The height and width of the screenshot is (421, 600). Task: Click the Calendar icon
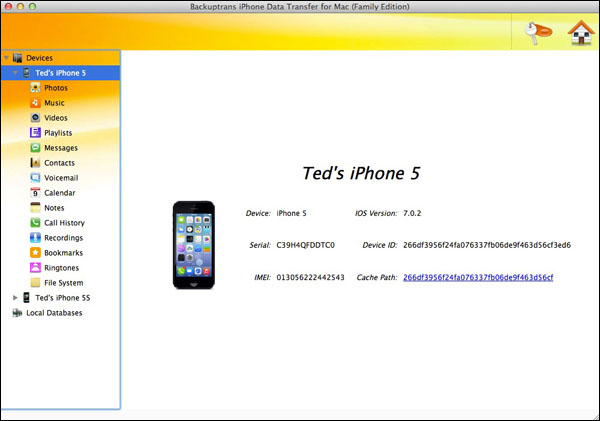click(x=35, y=193)
